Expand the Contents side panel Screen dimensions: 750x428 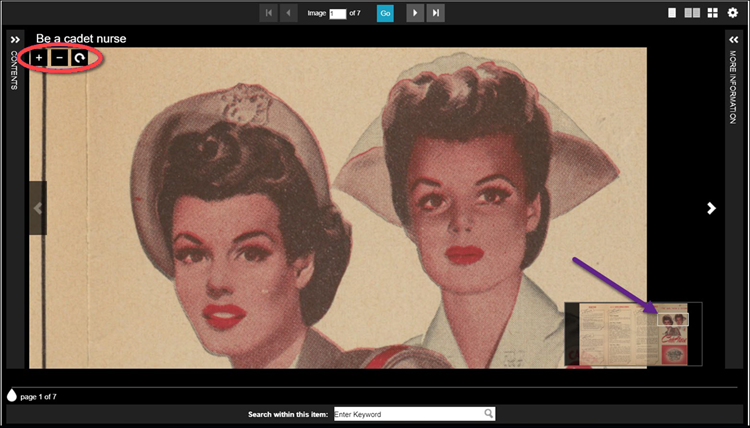[x=15, y=40]
